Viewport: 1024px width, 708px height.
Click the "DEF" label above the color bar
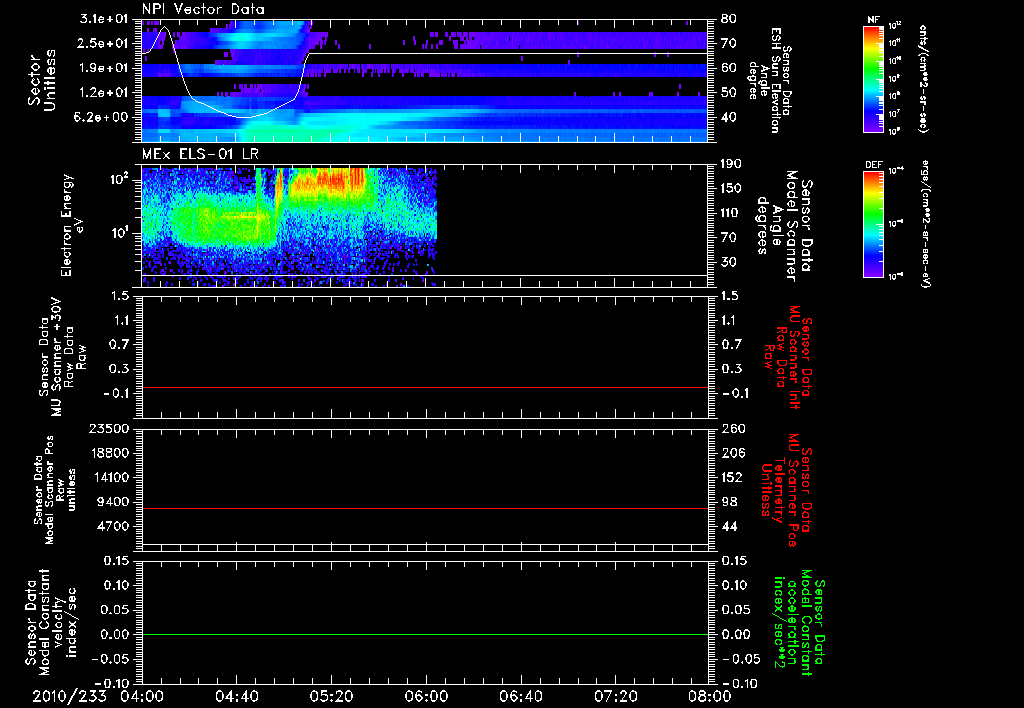pyautogui.click(x=874, y=165)
